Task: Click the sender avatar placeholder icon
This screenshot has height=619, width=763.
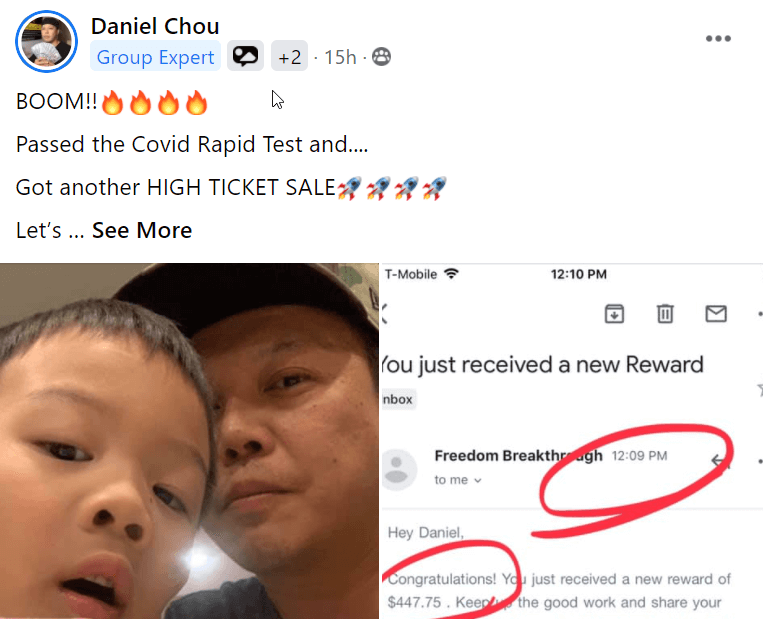Action: [398, 469]
